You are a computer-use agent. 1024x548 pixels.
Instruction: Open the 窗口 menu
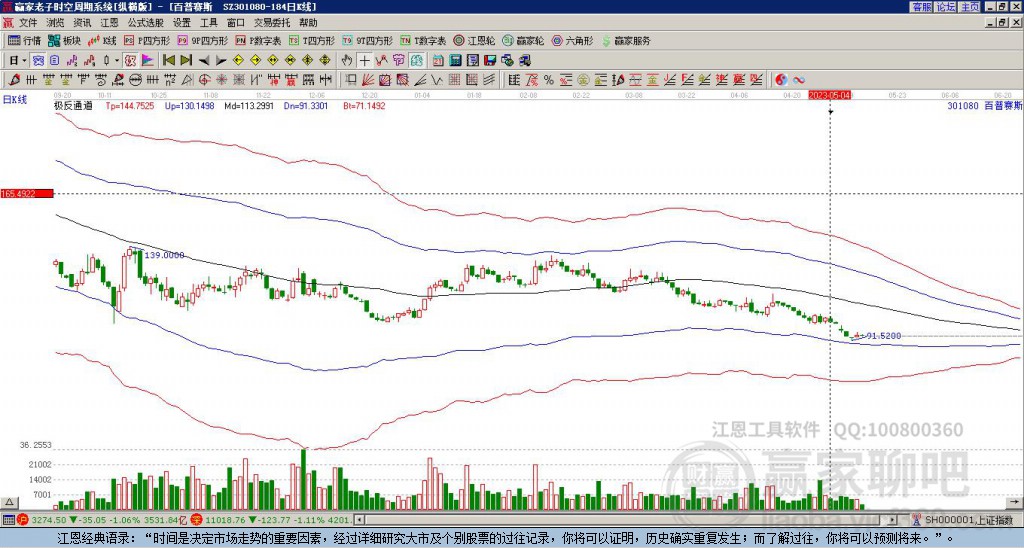click(236, 23)
